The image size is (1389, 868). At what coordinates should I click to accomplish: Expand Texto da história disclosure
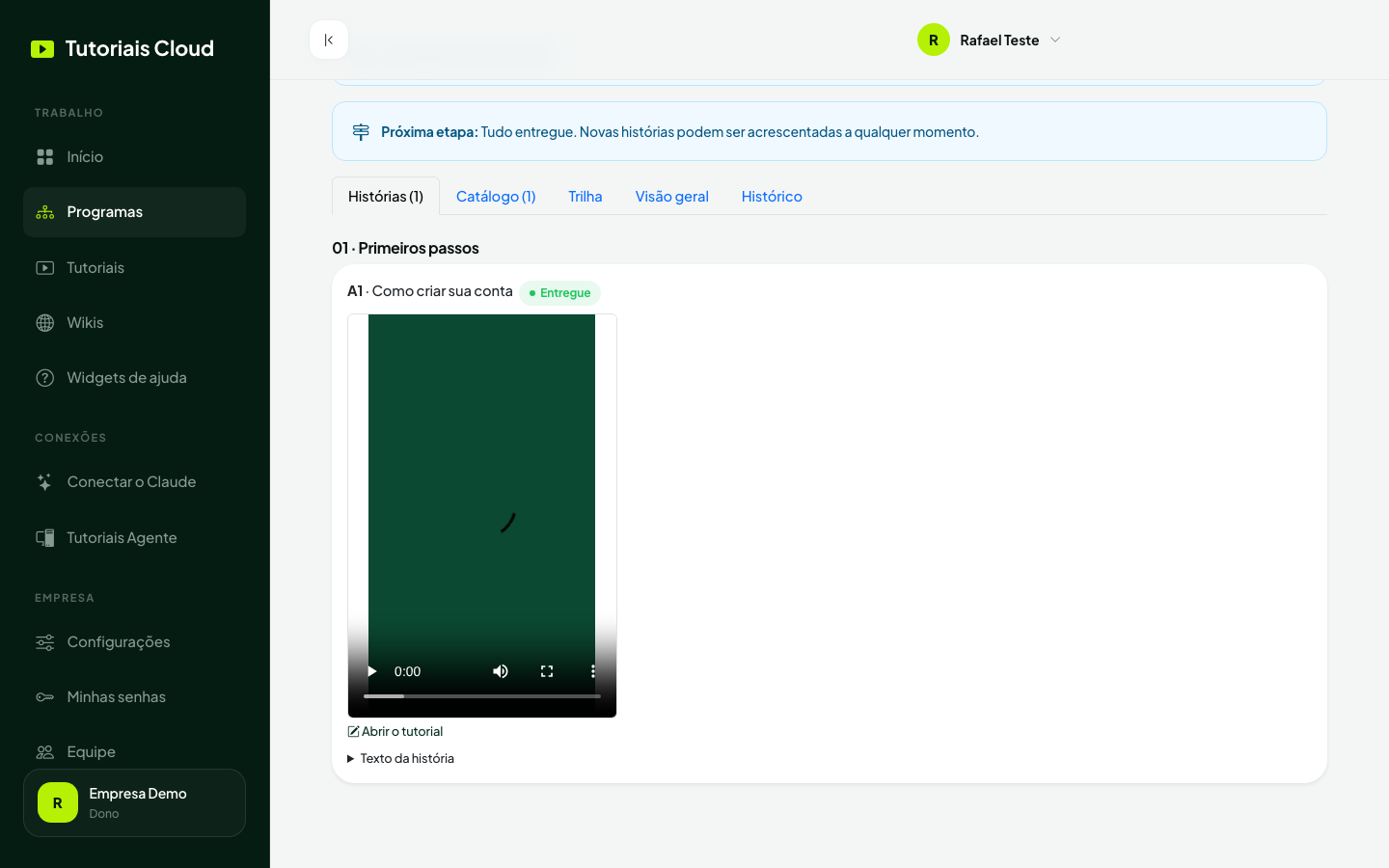400,759
